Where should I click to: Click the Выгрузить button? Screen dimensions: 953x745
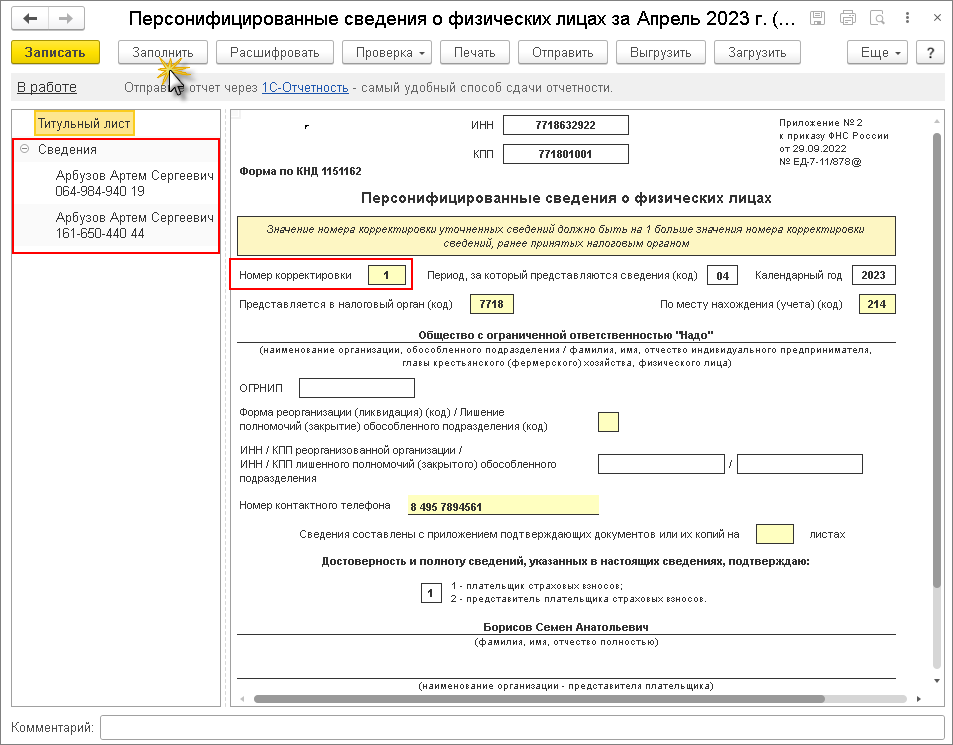coord(661,53)
